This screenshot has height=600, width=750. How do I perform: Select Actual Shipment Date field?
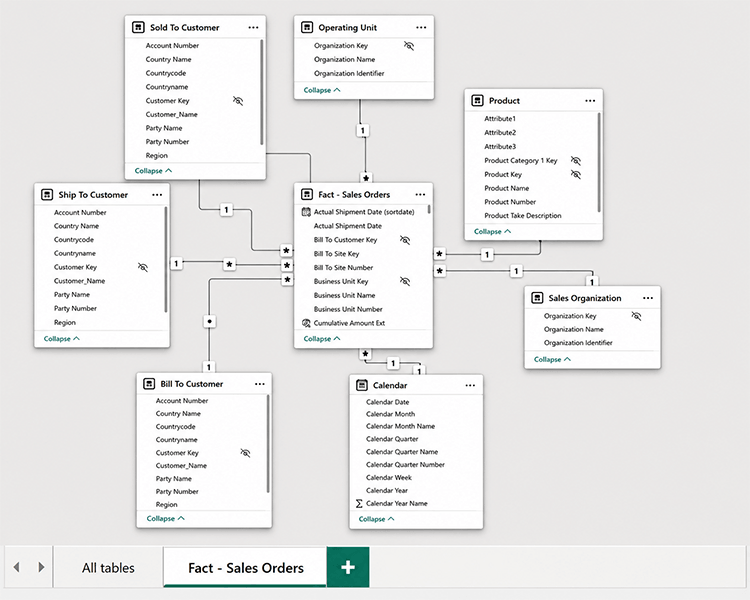[x=348, y=226]
